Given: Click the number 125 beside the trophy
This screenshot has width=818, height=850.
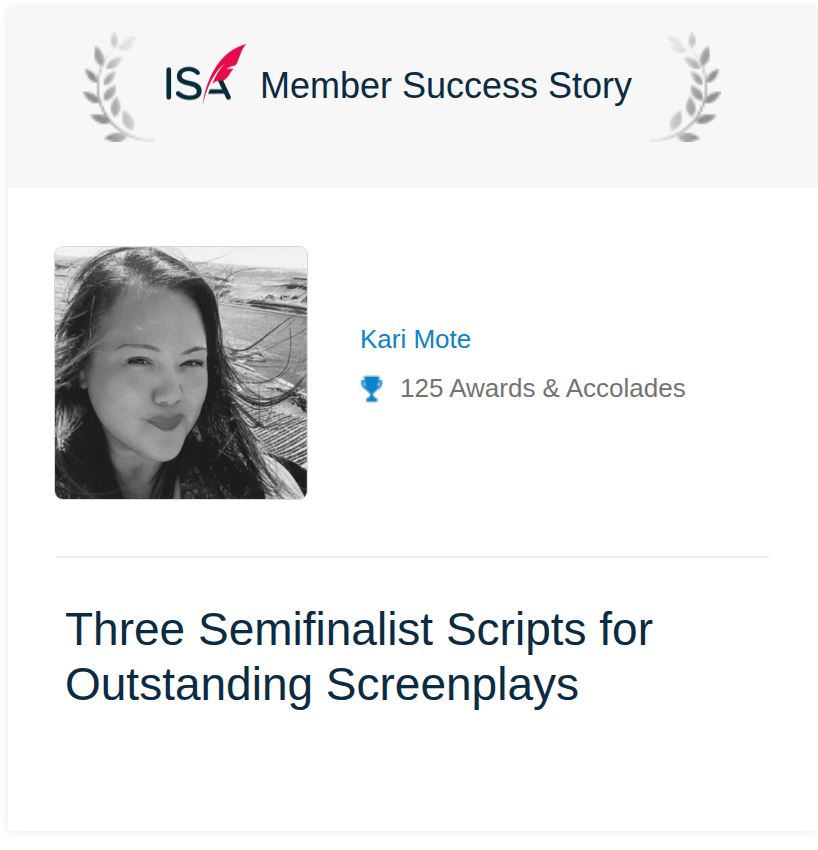Looking at the screenshot, I should 422,389.
